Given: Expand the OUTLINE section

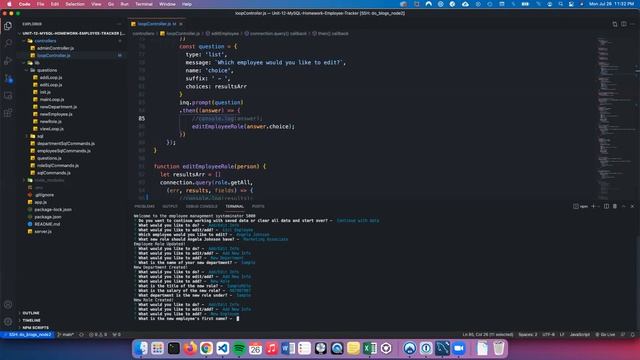Looking at the screenshot, I should point(31,313).
